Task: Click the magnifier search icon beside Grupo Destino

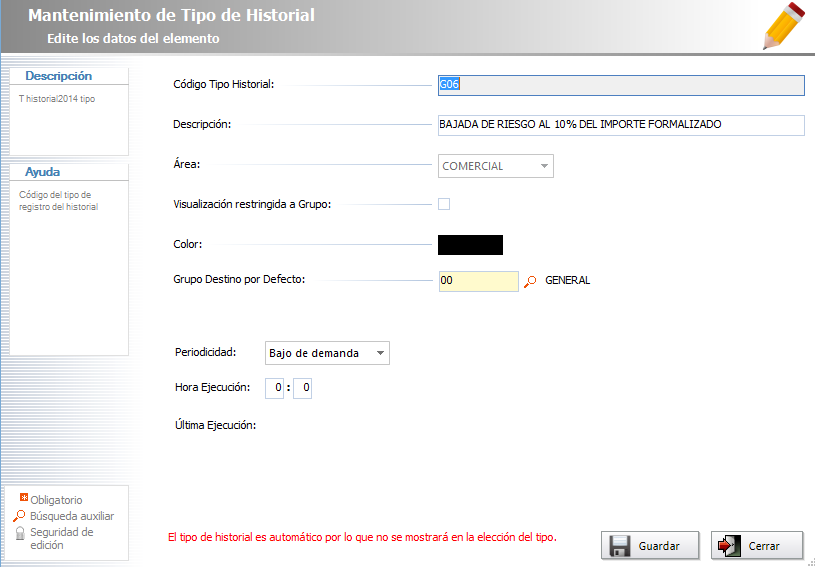Action: 530,282
